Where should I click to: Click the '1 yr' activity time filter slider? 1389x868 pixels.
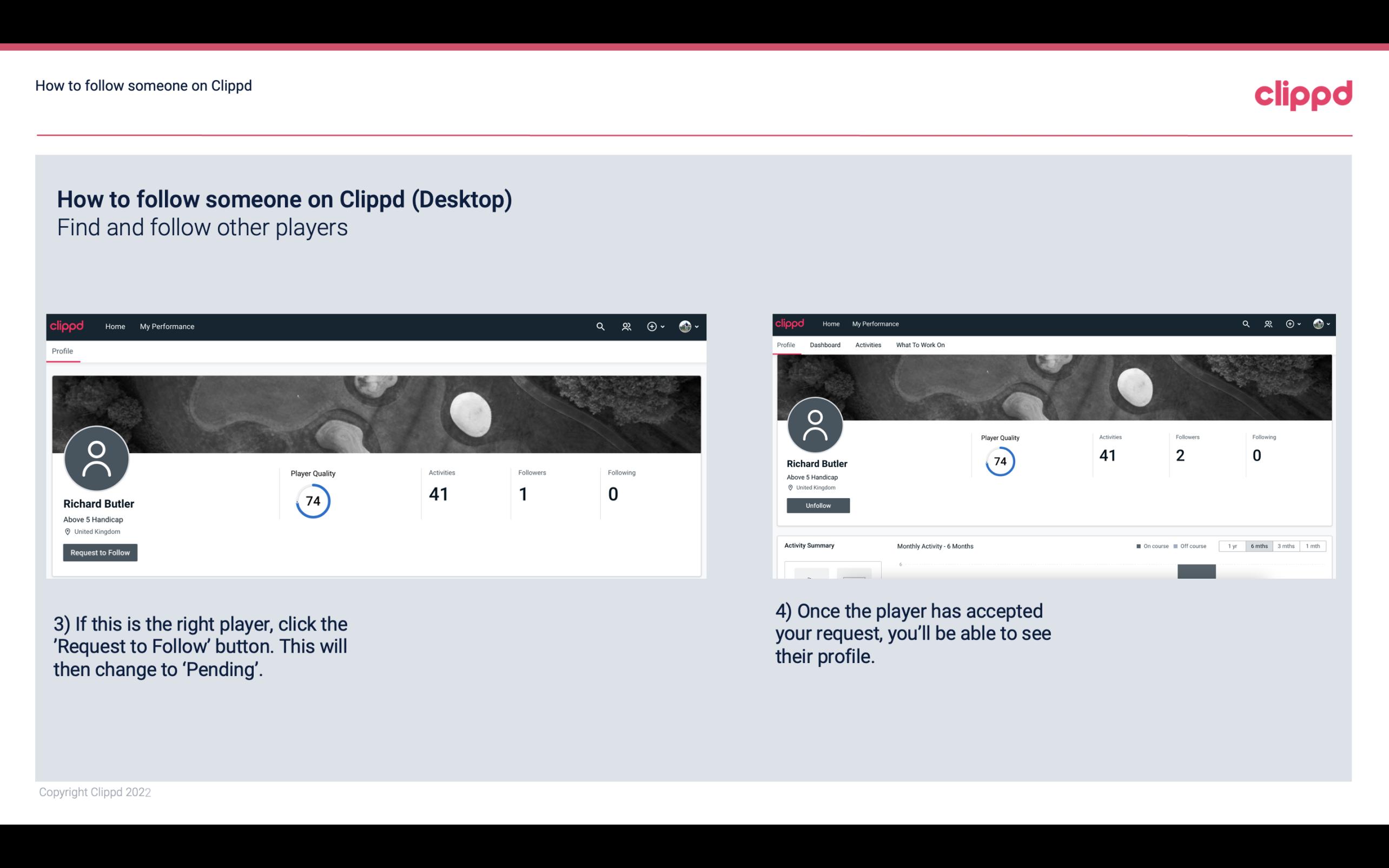(x=1232, y=545)
